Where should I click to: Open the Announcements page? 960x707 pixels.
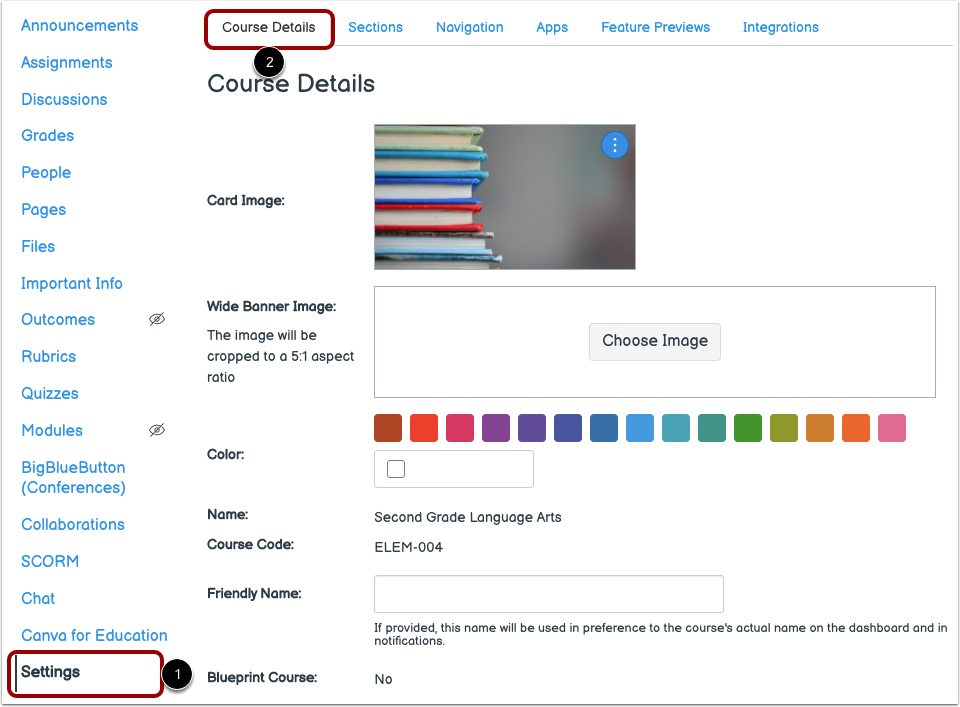[79, 25]
